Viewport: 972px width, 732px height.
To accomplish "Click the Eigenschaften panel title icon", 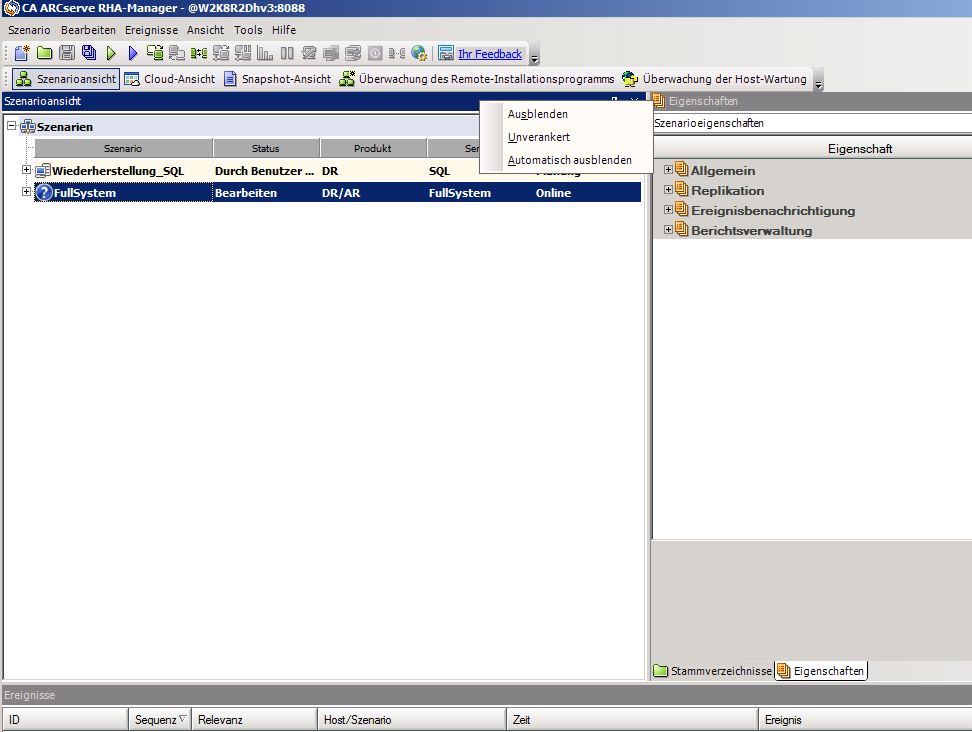I will 659,100.
